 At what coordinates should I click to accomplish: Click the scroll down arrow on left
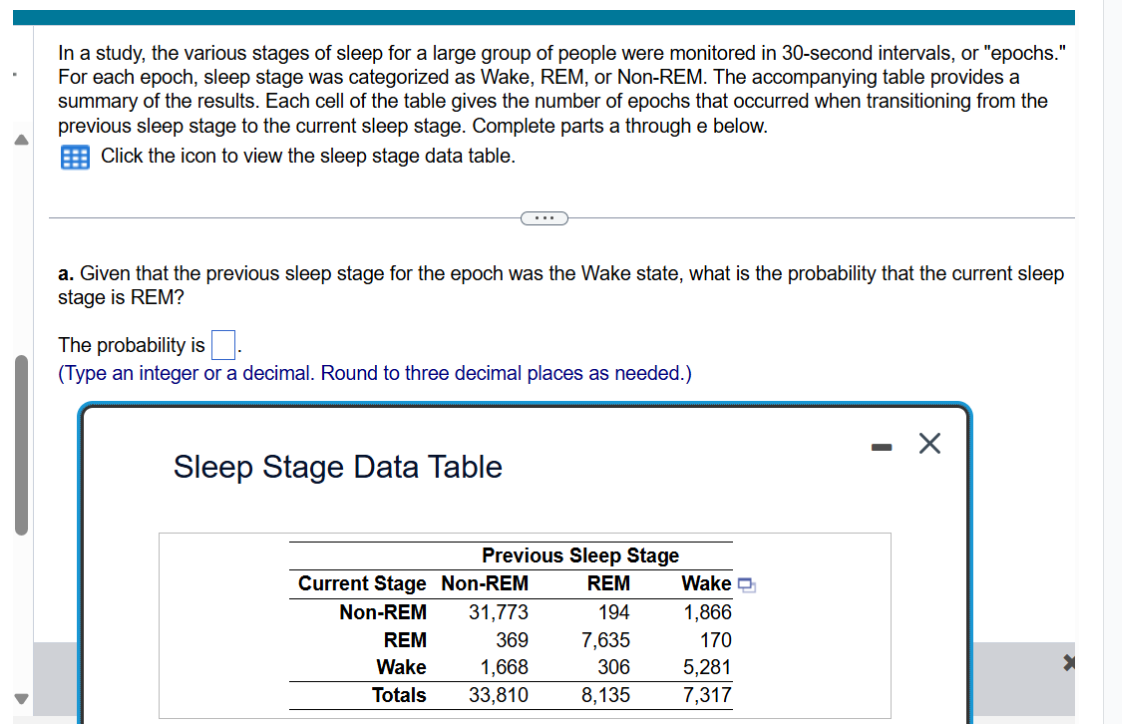(21, 698)
